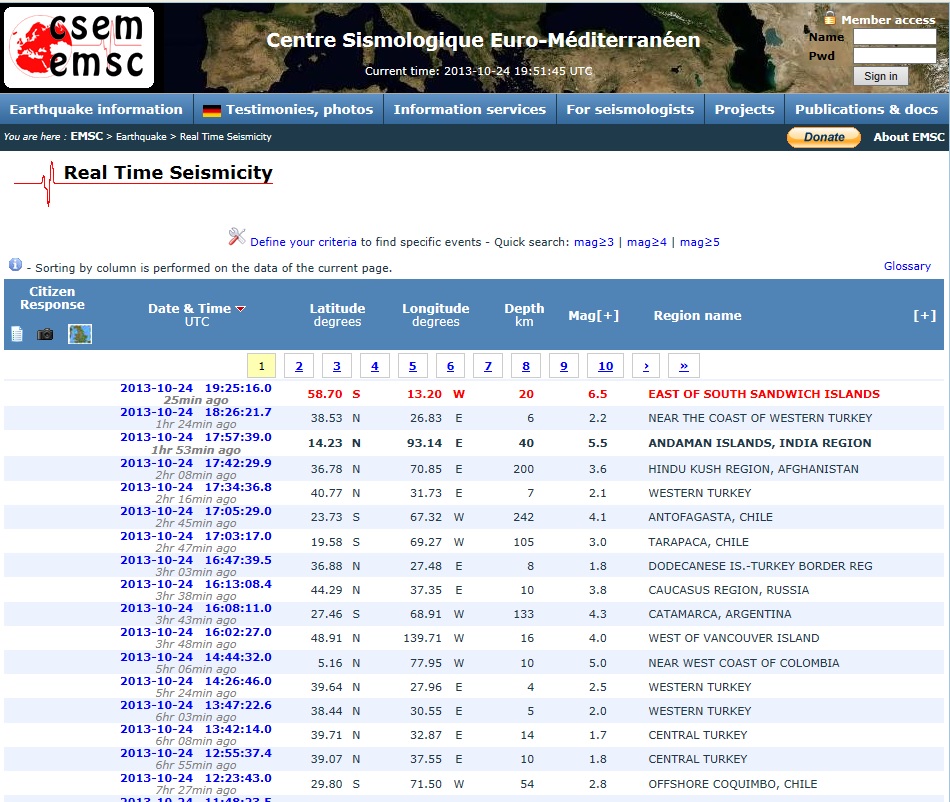Filter quick search by mag≥3
The height and width of the screenshot is (802, 950).
(594, 242)
